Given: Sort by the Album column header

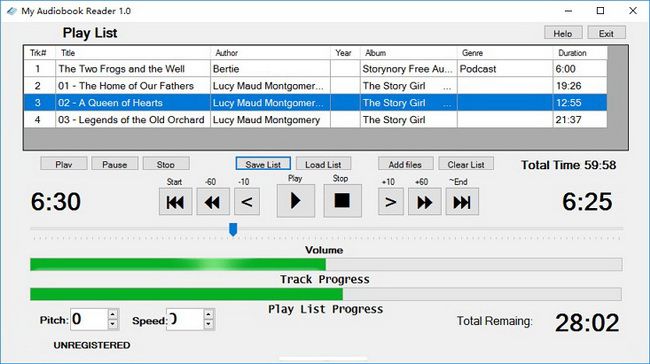Looking at the screenshot, I should pos(408,53).
